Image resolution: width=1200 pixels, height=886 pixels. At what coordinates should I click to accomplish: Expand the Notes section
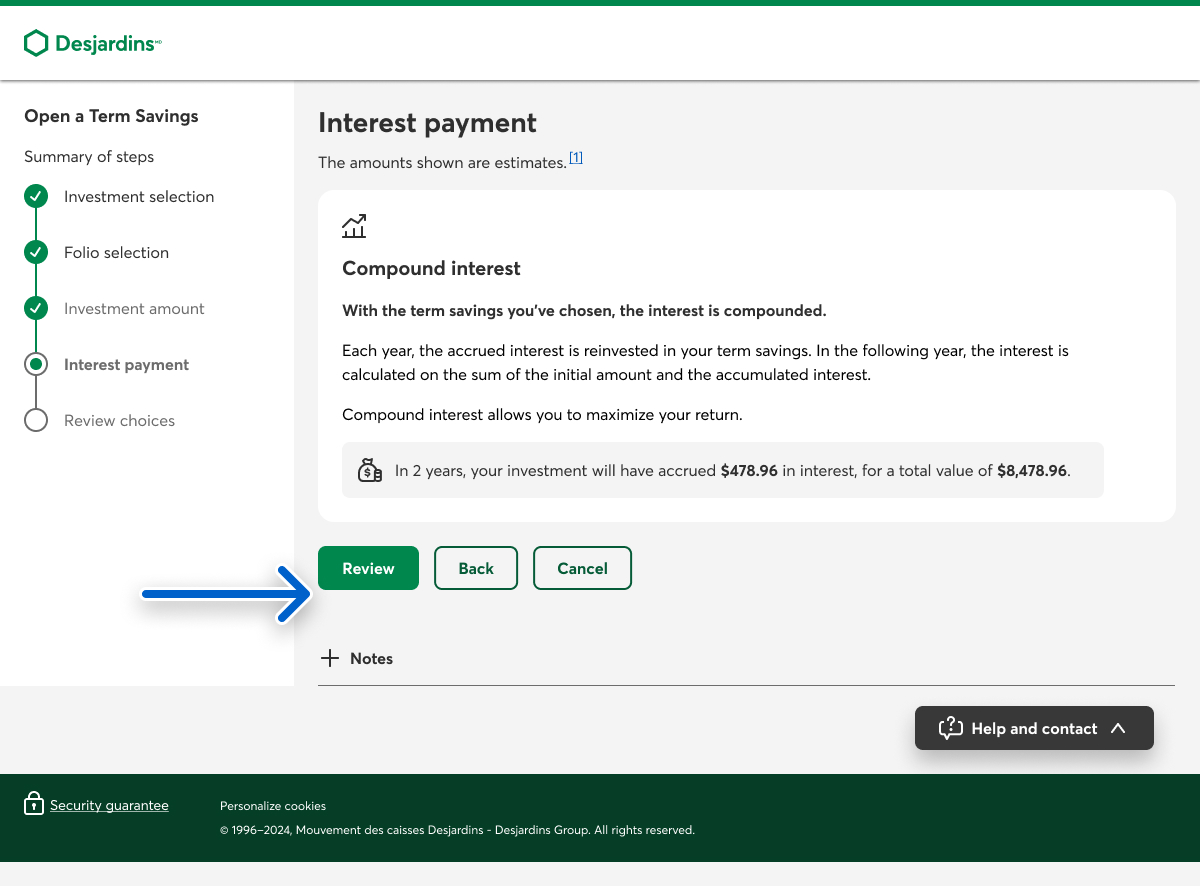pos(371,658)
